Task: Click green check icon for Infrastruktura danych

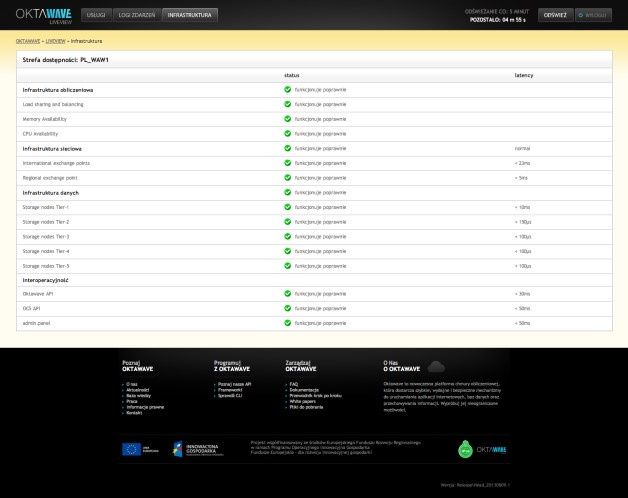Action: pos(288,192)
